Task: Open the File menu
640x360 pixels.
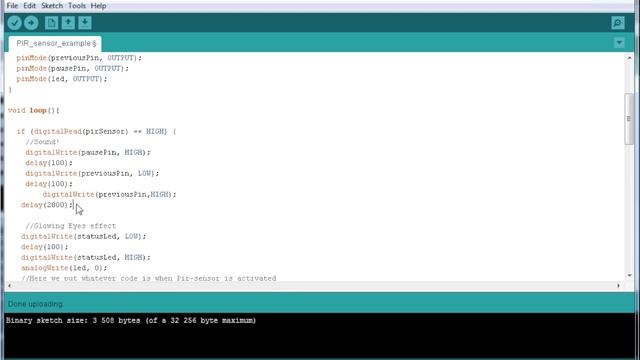Action: tap(12, 6)
